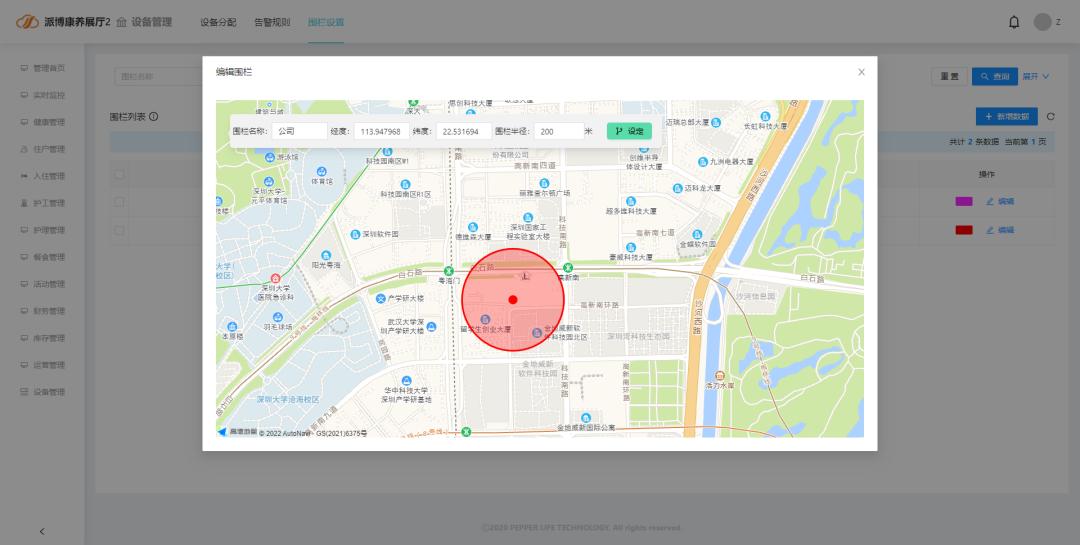This screenshot has width=1080, height=545.
Task: Toggle the select-all checkbox in the table header
Action: pos(119,174)
